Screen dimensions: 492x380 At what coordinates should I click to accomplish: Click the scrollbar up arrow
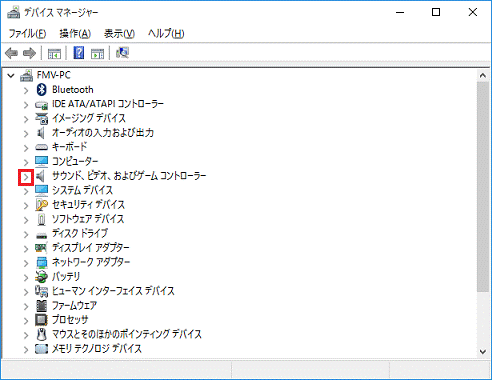(482, 76)
